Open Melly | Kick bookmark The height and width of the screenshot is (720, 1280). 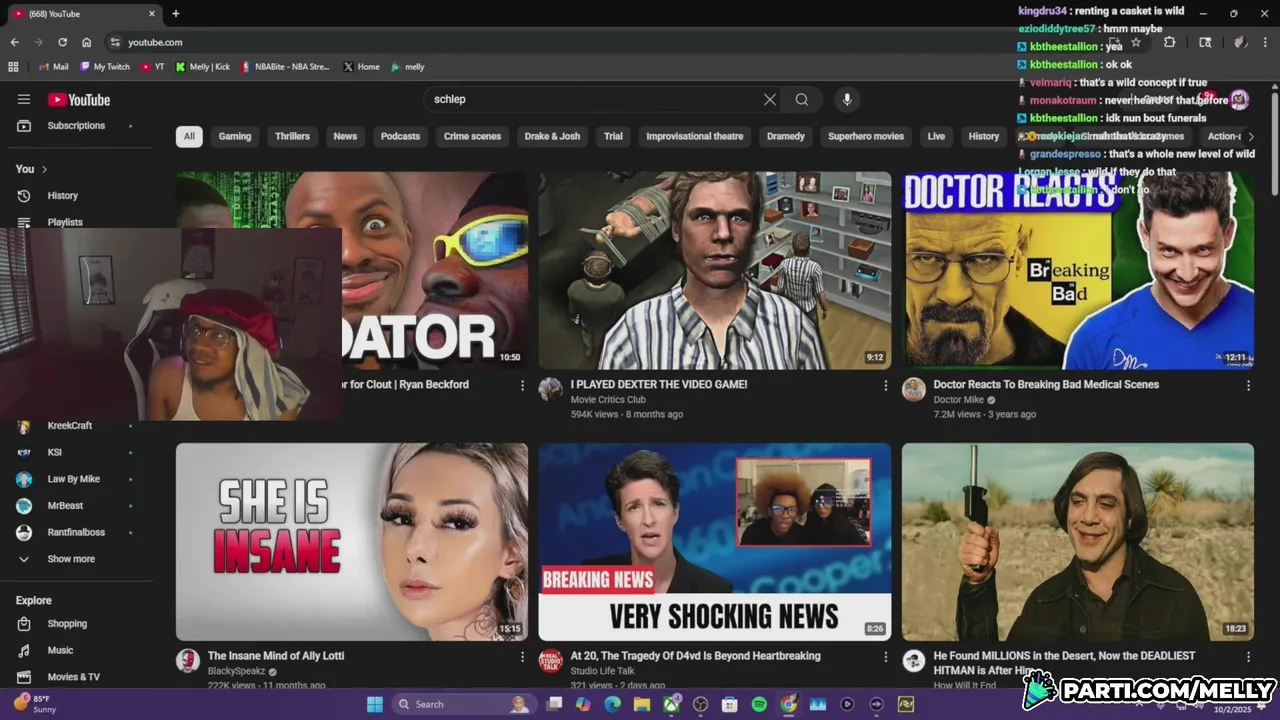(202, 67)
